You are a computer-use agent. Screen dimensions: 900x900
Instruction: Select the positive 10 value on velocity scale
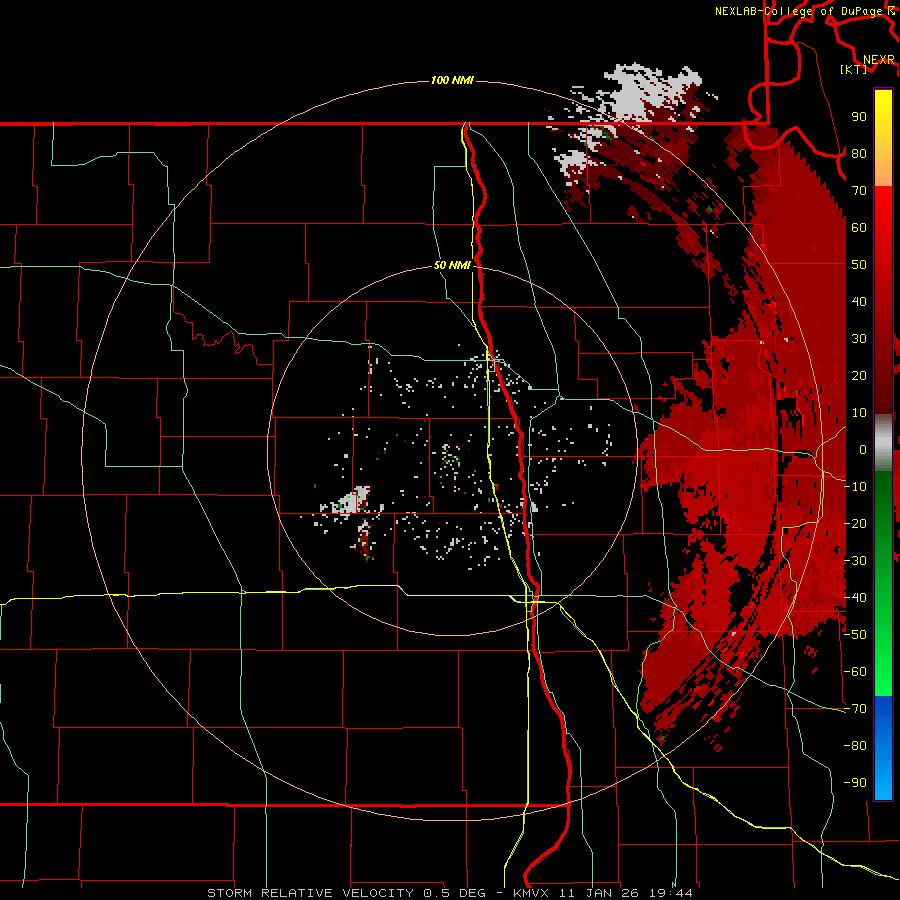tap(859, 413)
